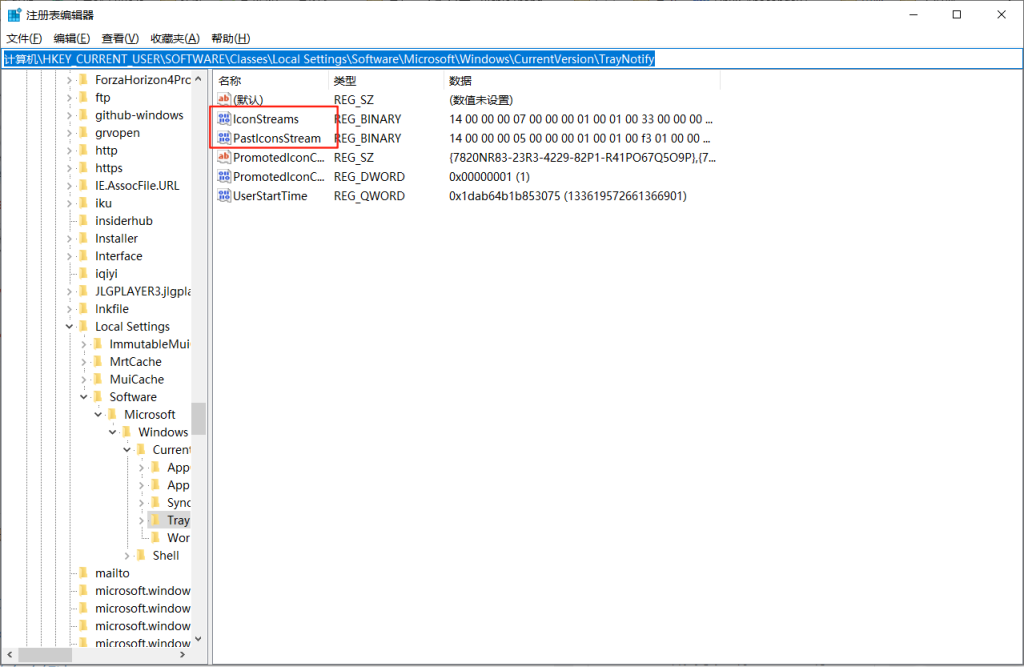The height and width of the screenshot is (667, 1024).
Task: Click the tree pane vertical scrollbar down arrow
Action: point(198,639)
